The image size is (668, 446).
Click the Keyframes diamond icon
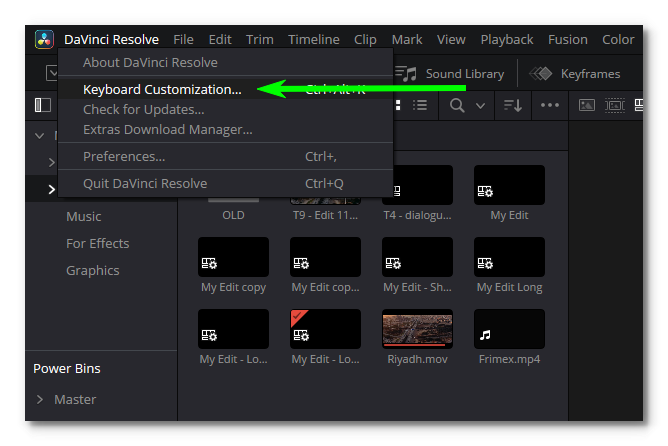point(540,74)
